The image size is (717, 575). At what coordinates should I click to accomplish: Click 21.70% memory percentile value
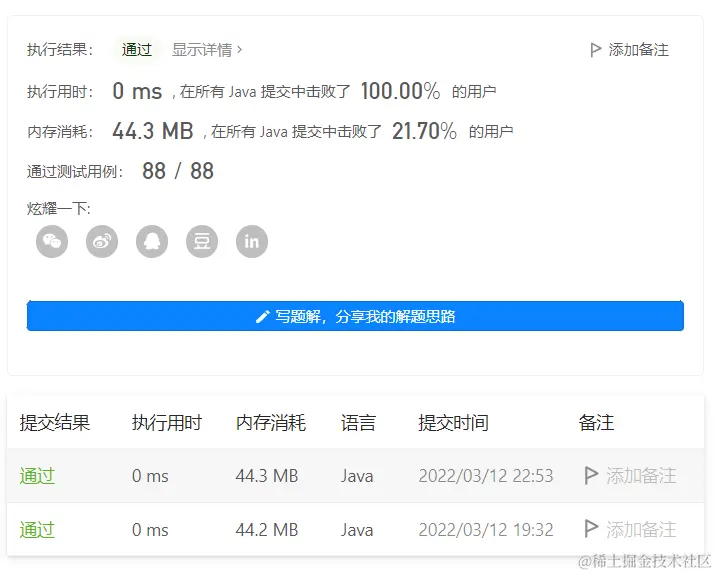[x=424, y=131]
